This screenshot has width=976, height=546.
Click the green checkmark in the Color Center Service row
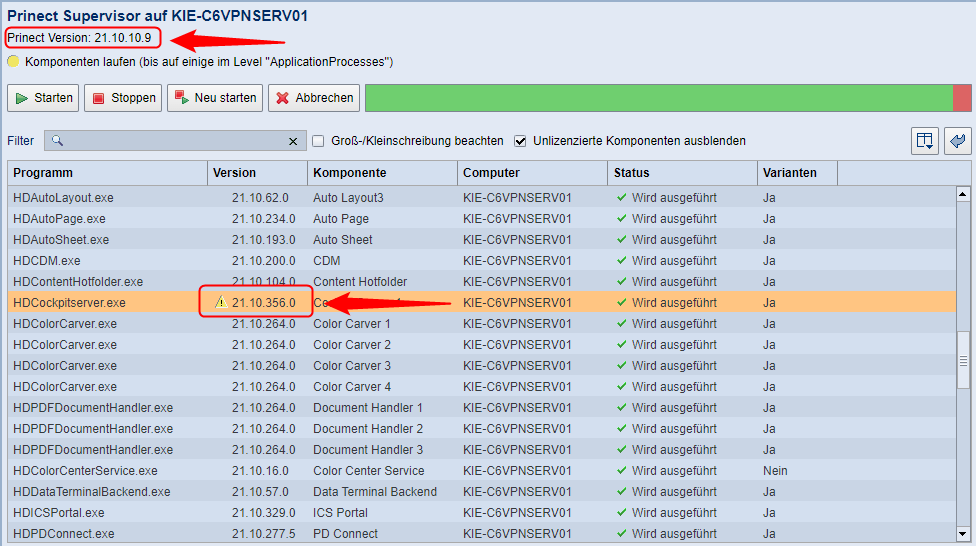[621, 470]
